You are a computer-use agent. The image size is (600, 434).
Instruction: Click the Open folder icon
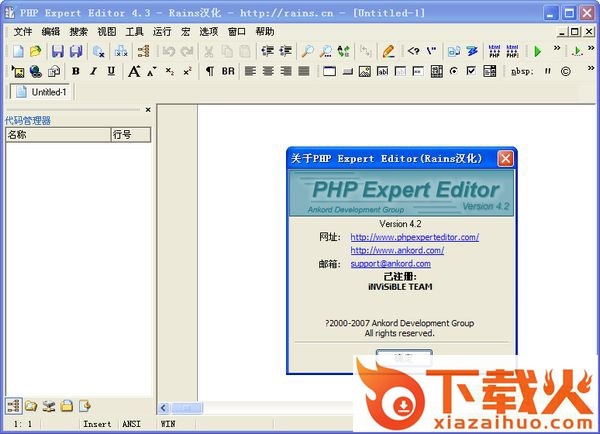point(35,51)
